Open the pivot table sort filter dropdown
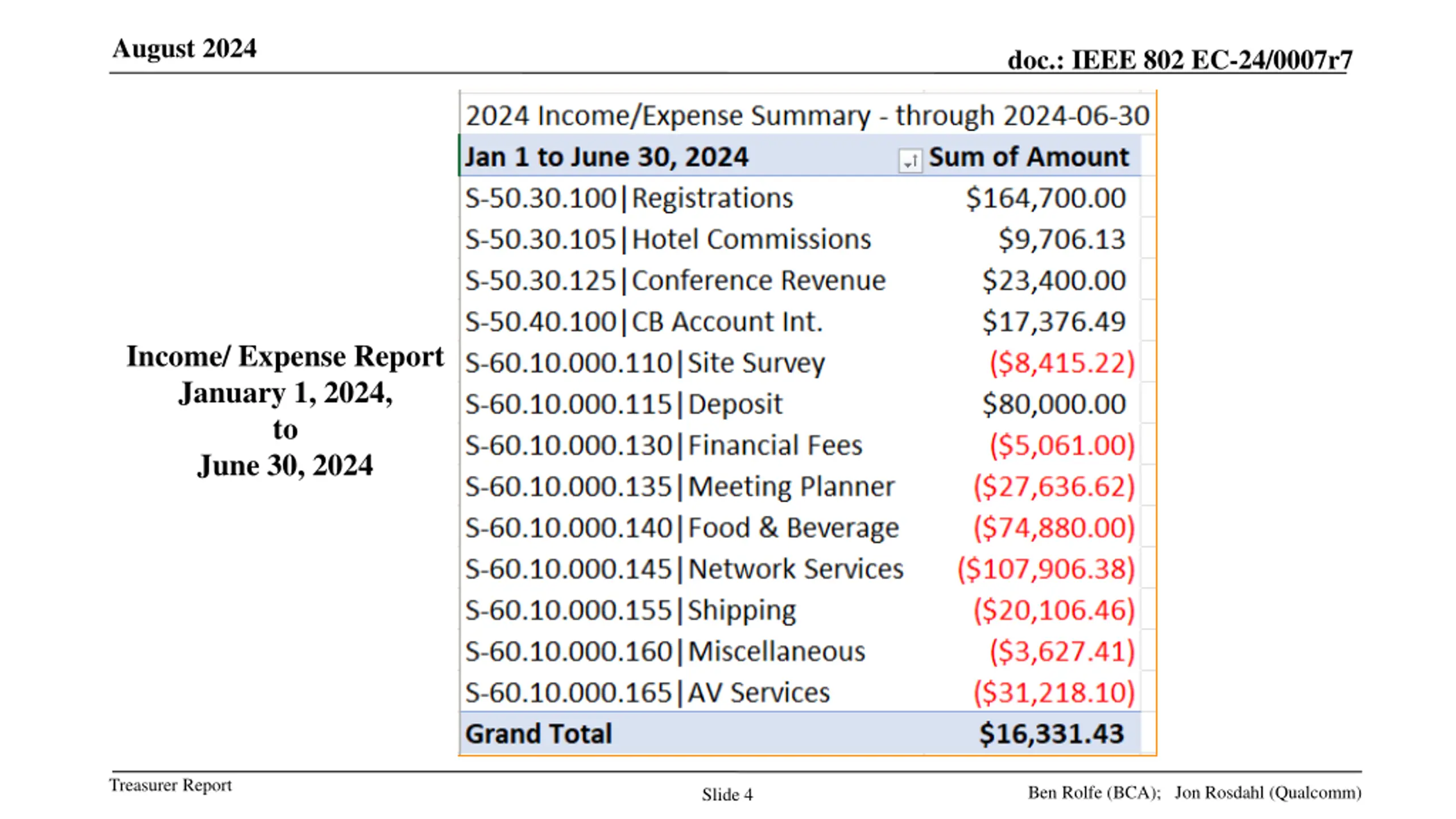This screenshot has width=1456, height=819. tap(910, 160)
